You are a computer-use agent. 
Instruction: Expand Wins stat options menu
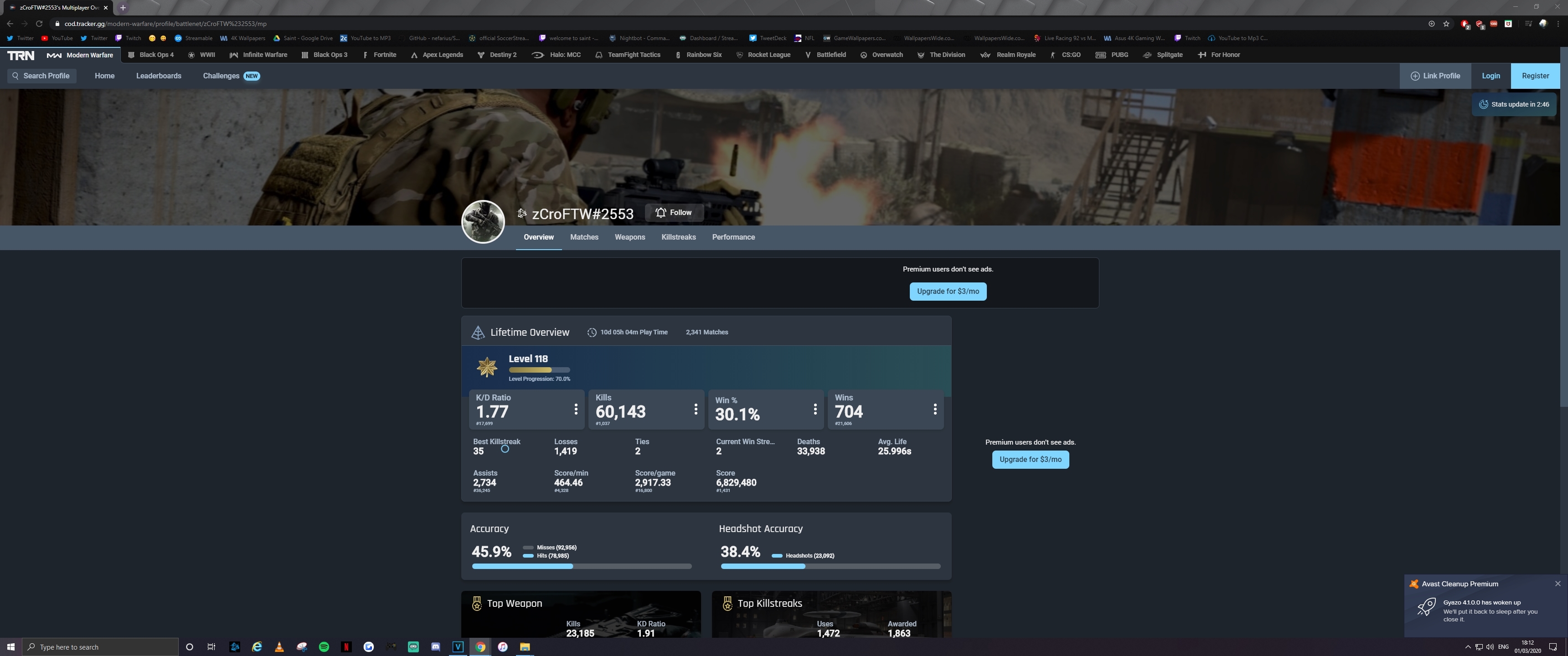(x=934, y=410)
